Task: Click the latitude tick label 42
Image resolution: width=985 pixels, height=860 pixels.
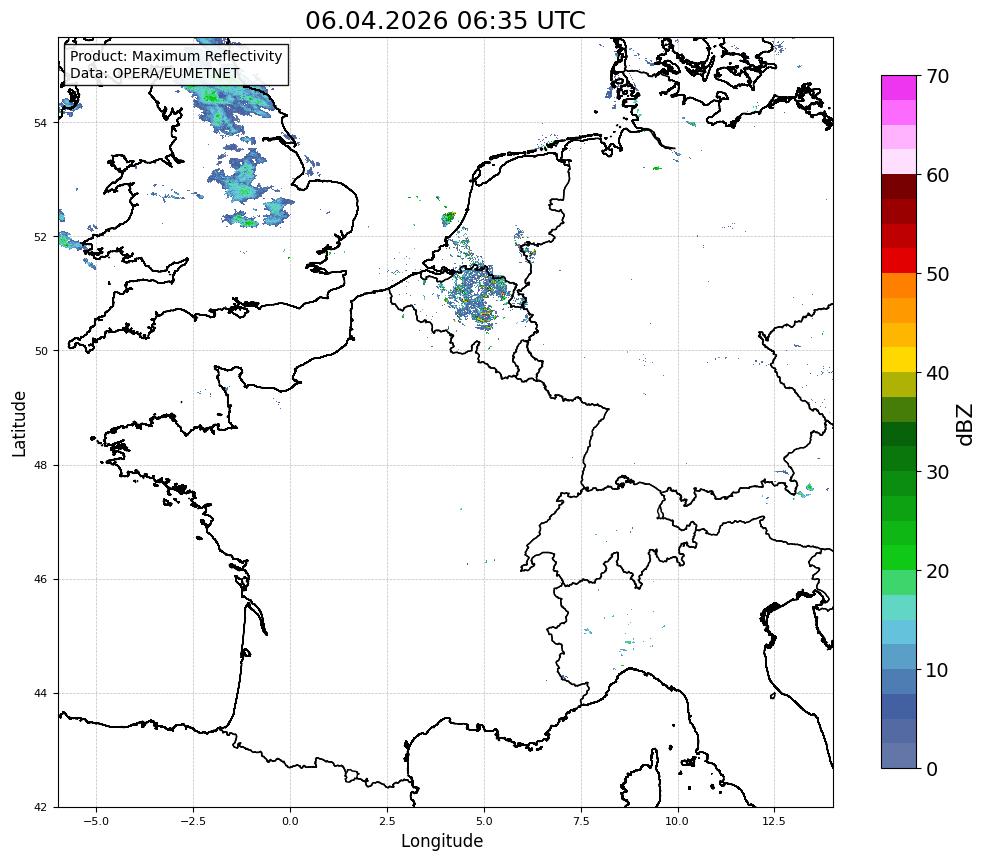Action: click(40, 807)
